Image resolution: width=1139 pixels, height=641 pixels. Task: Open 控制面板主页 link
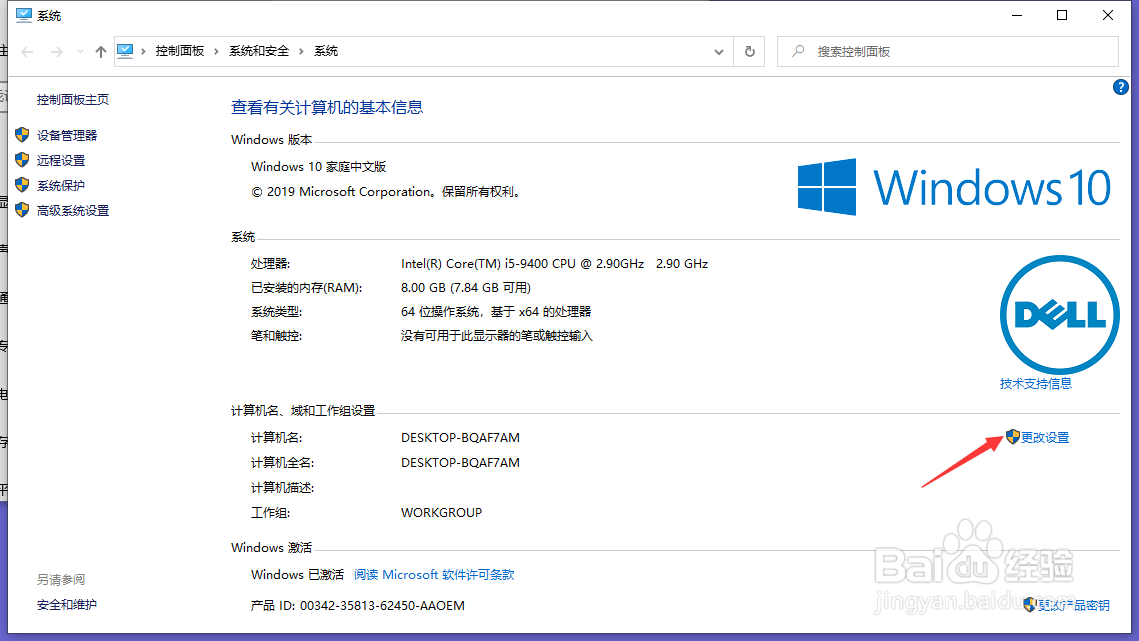tap(73, 100)
